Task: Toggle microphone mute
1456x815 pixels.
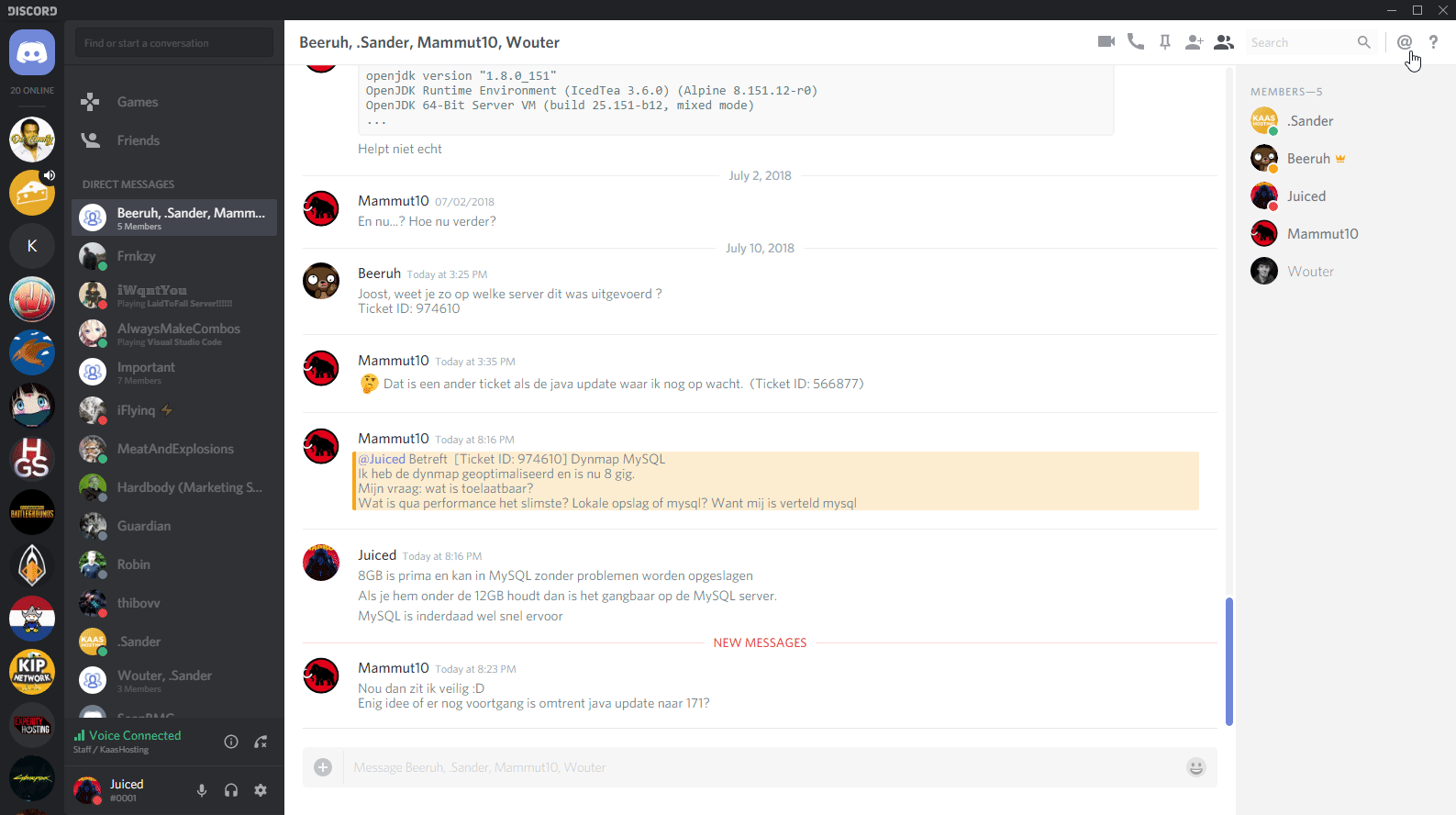Action: click(x=202, y=790)
